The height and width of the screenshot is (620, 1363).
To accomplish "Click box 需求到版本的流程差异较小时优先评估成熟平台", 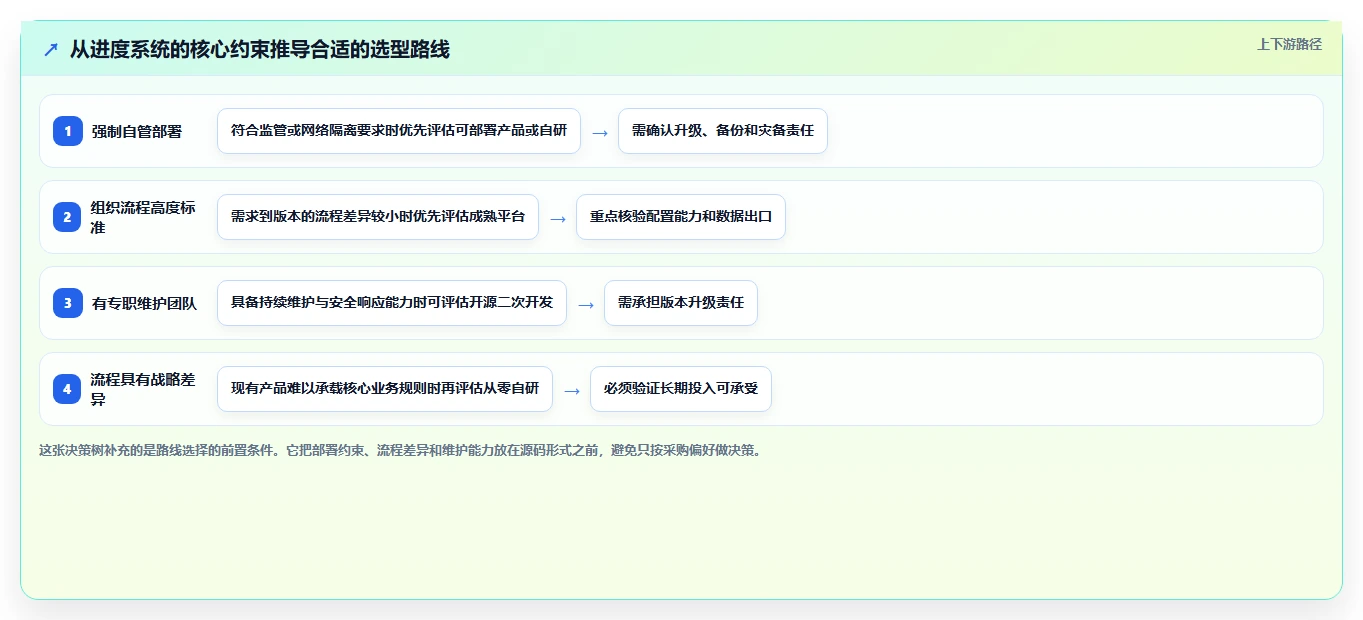I will (x=378, y=217).
